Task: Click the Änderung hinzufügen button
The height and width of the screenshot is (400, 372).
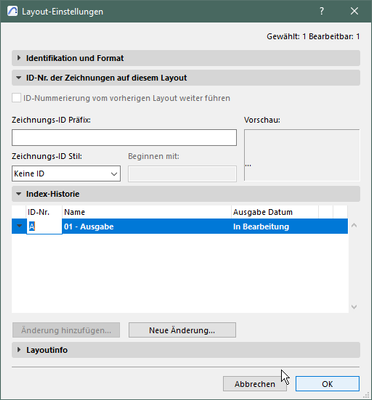Action: point(66,330)
